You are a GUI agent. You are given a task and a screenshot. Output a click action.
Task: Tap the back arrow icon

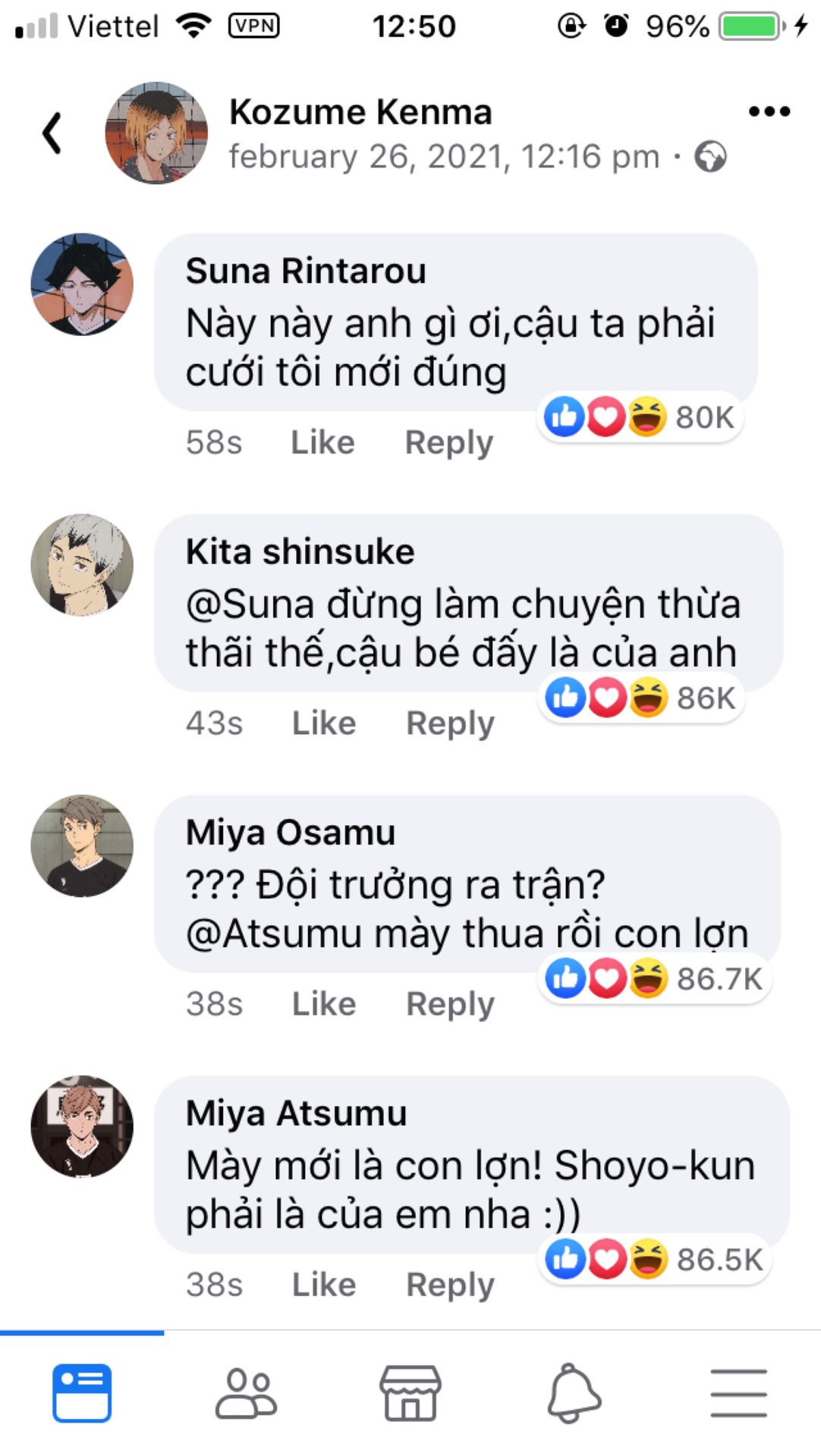[x=52, y=133]
